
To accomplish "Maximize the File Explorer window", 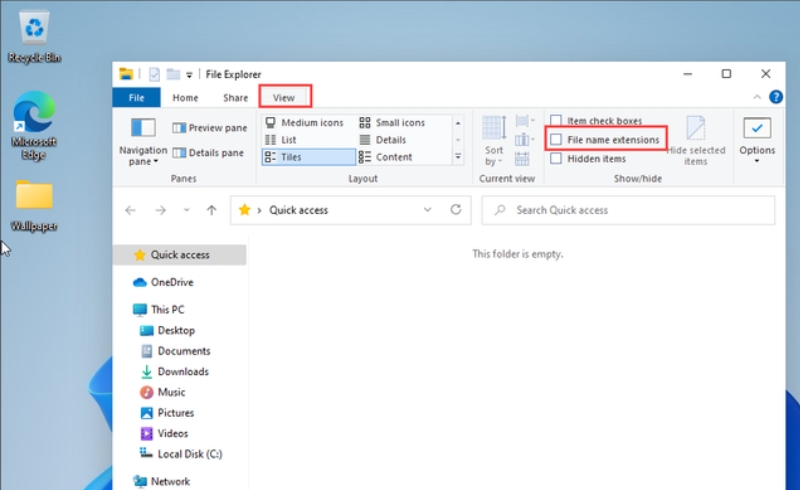I will click(726, 74).
